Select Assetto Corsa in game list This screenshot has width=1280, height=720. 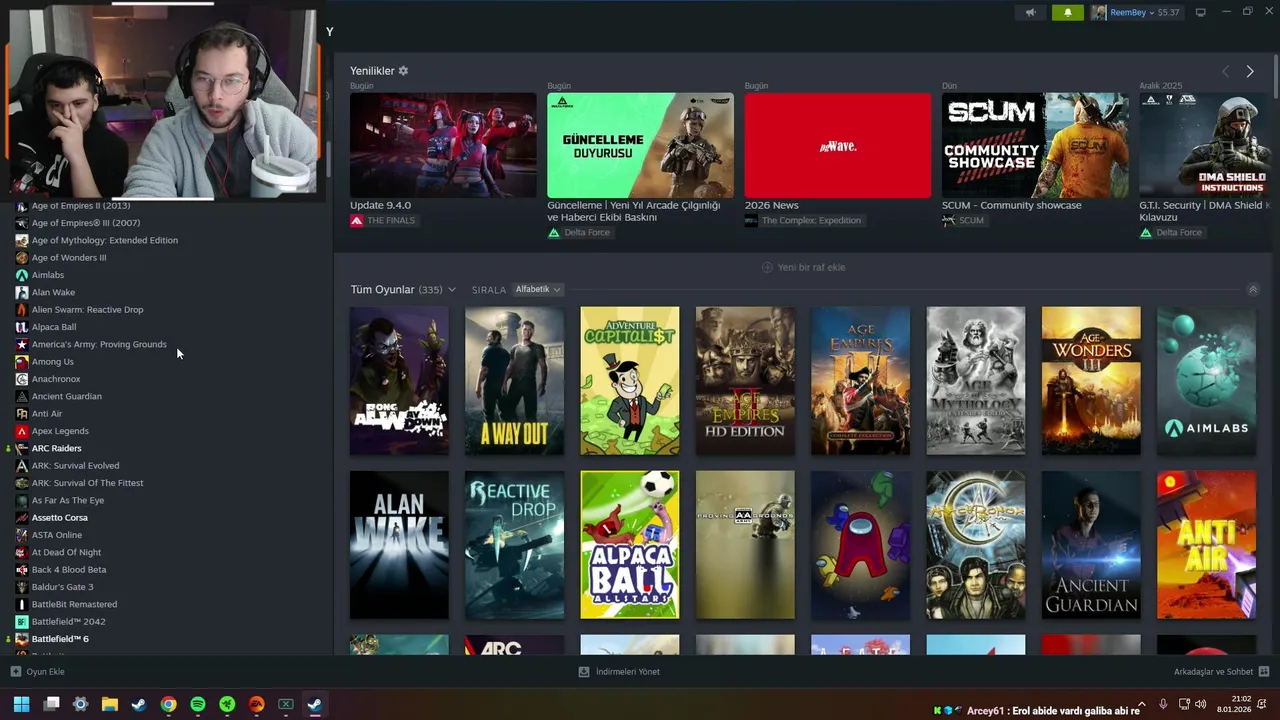point(60,518)
